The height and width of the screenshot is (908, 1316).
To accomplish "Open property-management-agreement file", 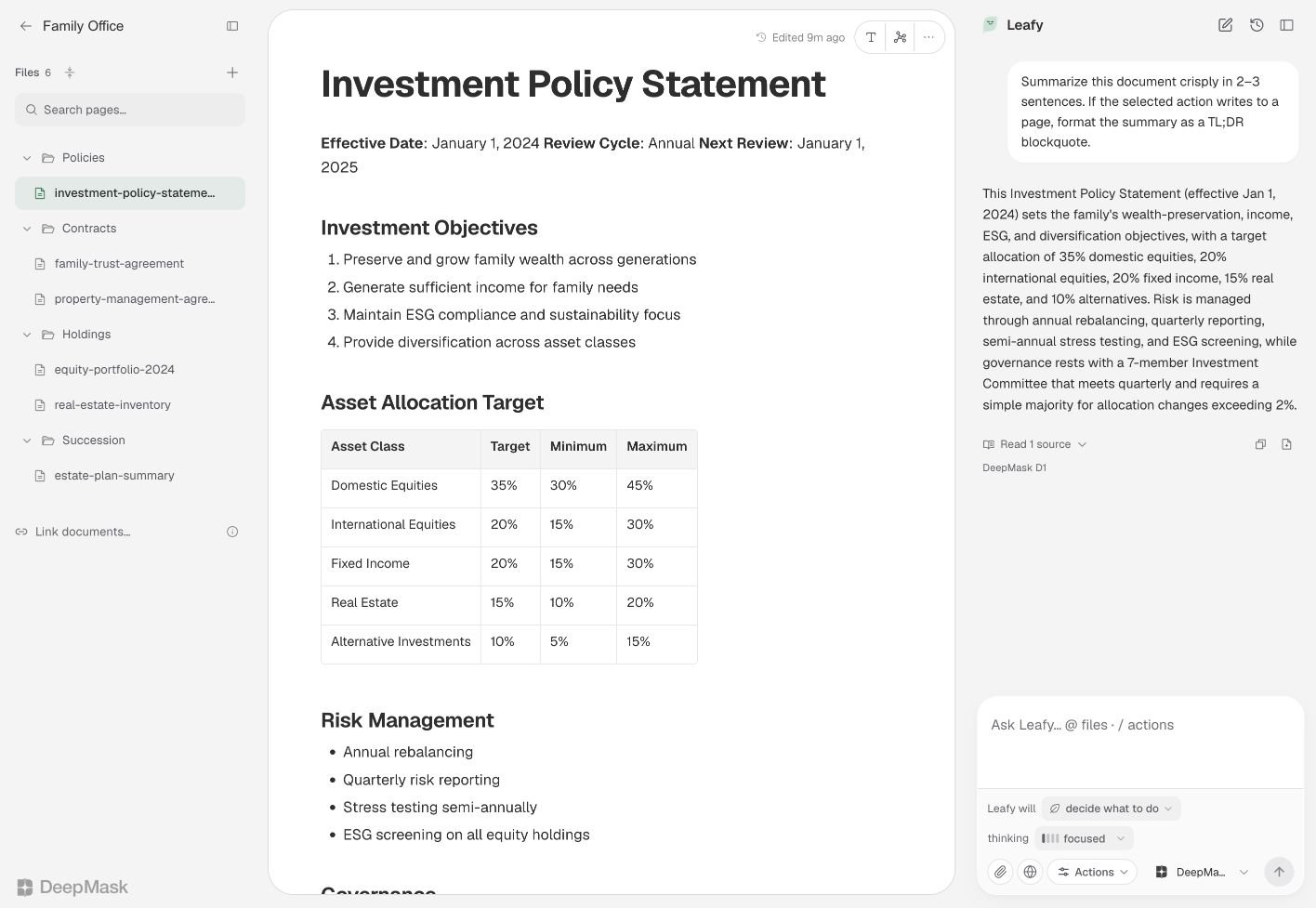I will 130,299.
